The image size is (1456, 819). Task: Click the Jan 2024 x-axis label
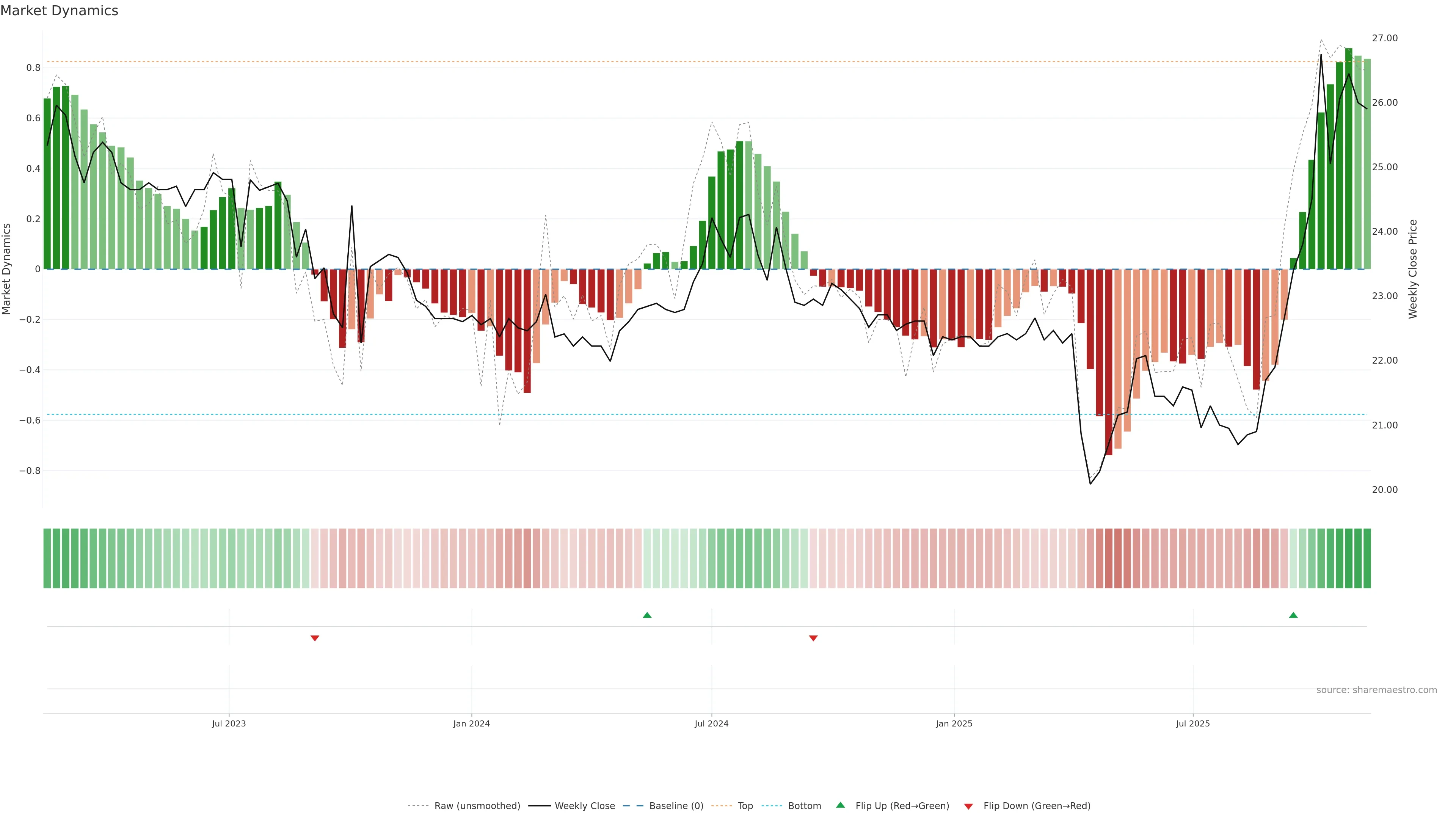tap(471, 723)
